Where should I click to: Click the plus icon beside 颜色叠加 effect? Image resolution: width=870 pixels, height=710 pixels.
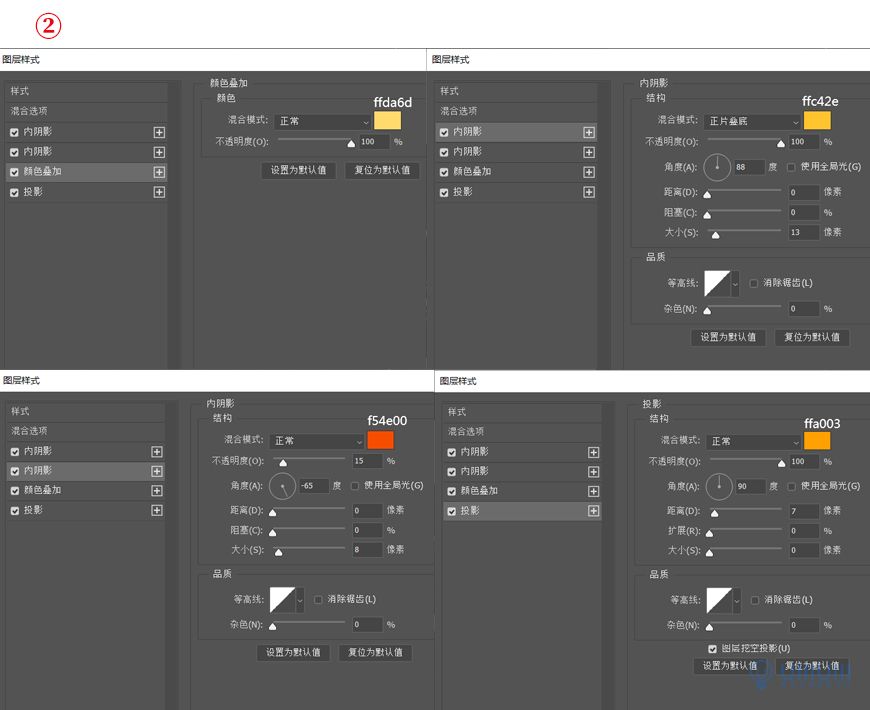(x=157, y=172)
